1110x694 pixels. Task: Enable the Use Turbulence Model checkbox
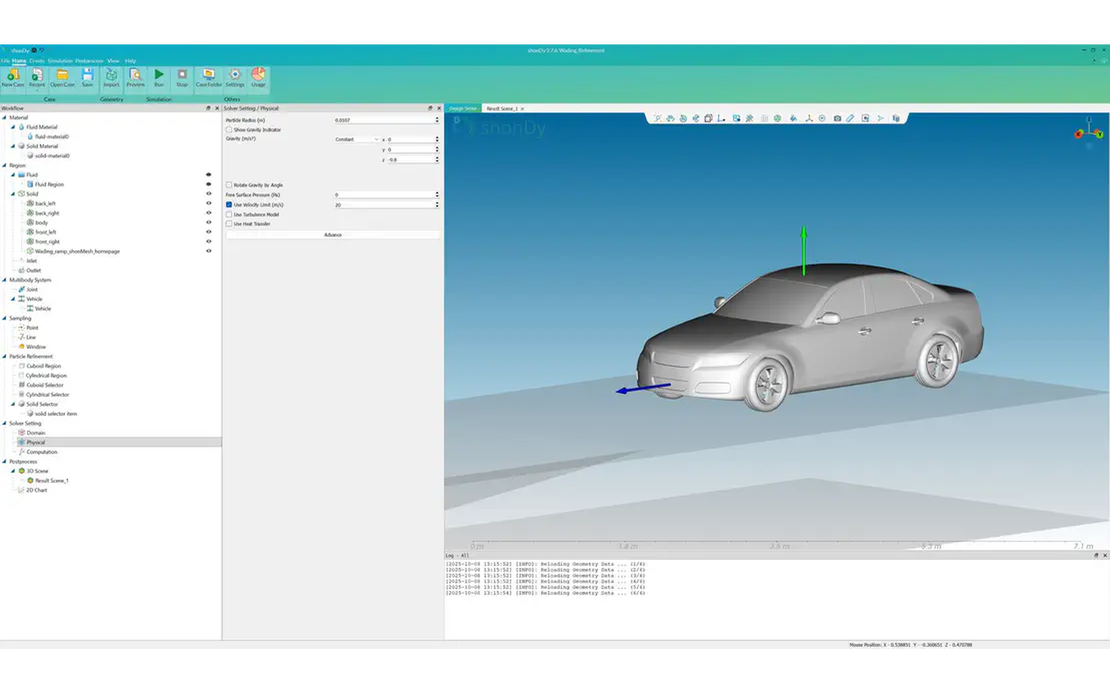(229, 214)
